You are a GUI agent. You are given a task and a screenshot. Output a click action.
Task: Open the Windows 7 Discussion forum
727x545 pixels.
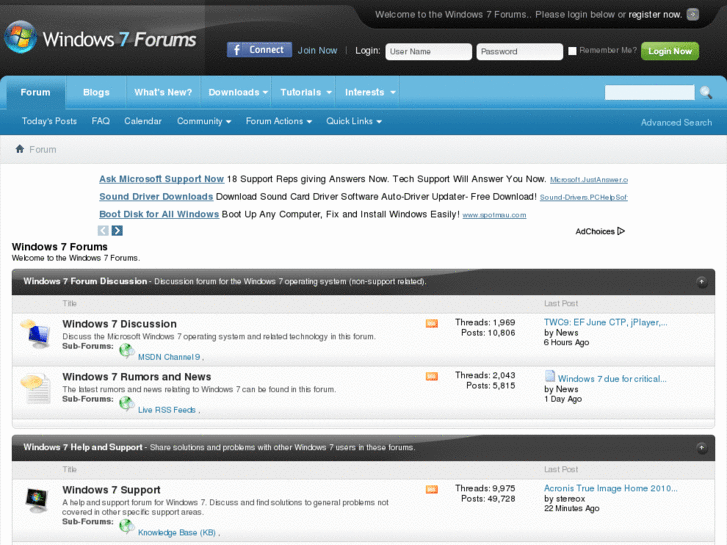(119, 324)
